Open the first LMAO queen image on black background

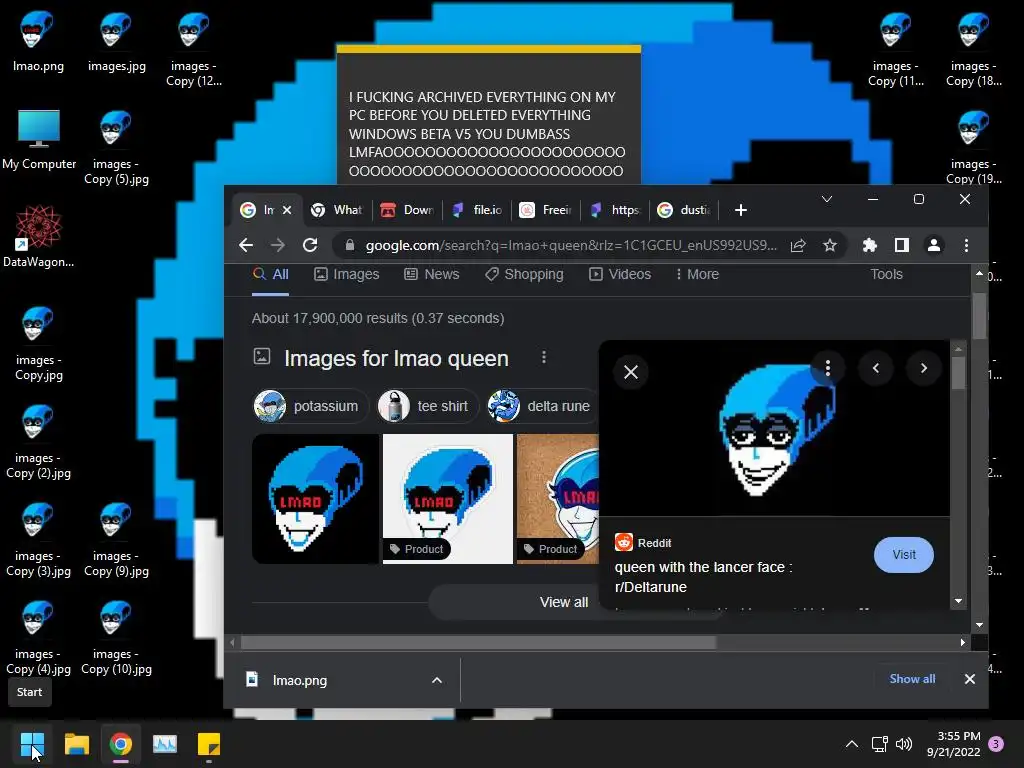coord(315,499)
